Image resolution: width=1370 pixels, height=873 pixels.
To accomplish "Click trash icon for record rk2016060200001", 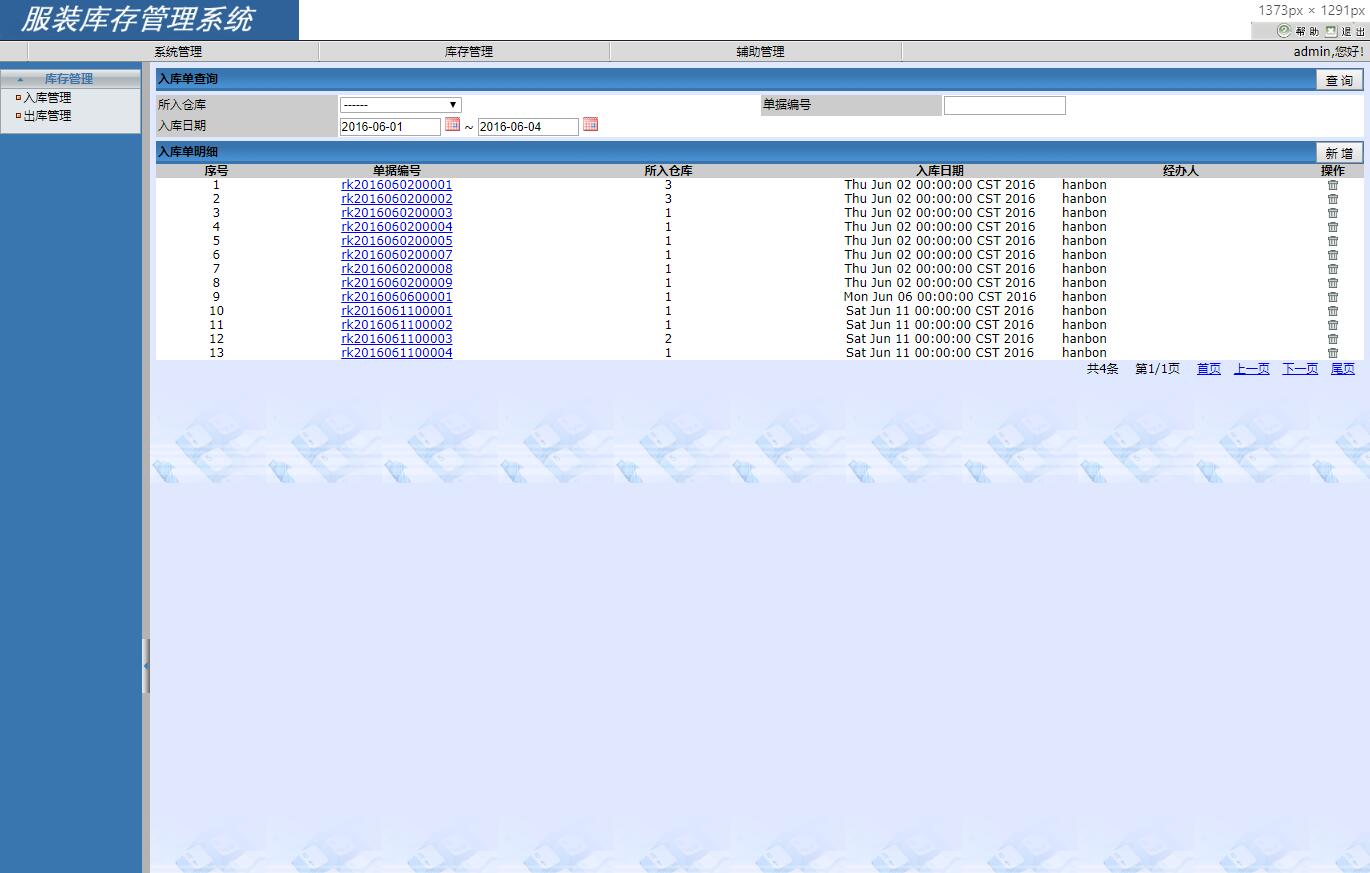I will point(1332,185).
